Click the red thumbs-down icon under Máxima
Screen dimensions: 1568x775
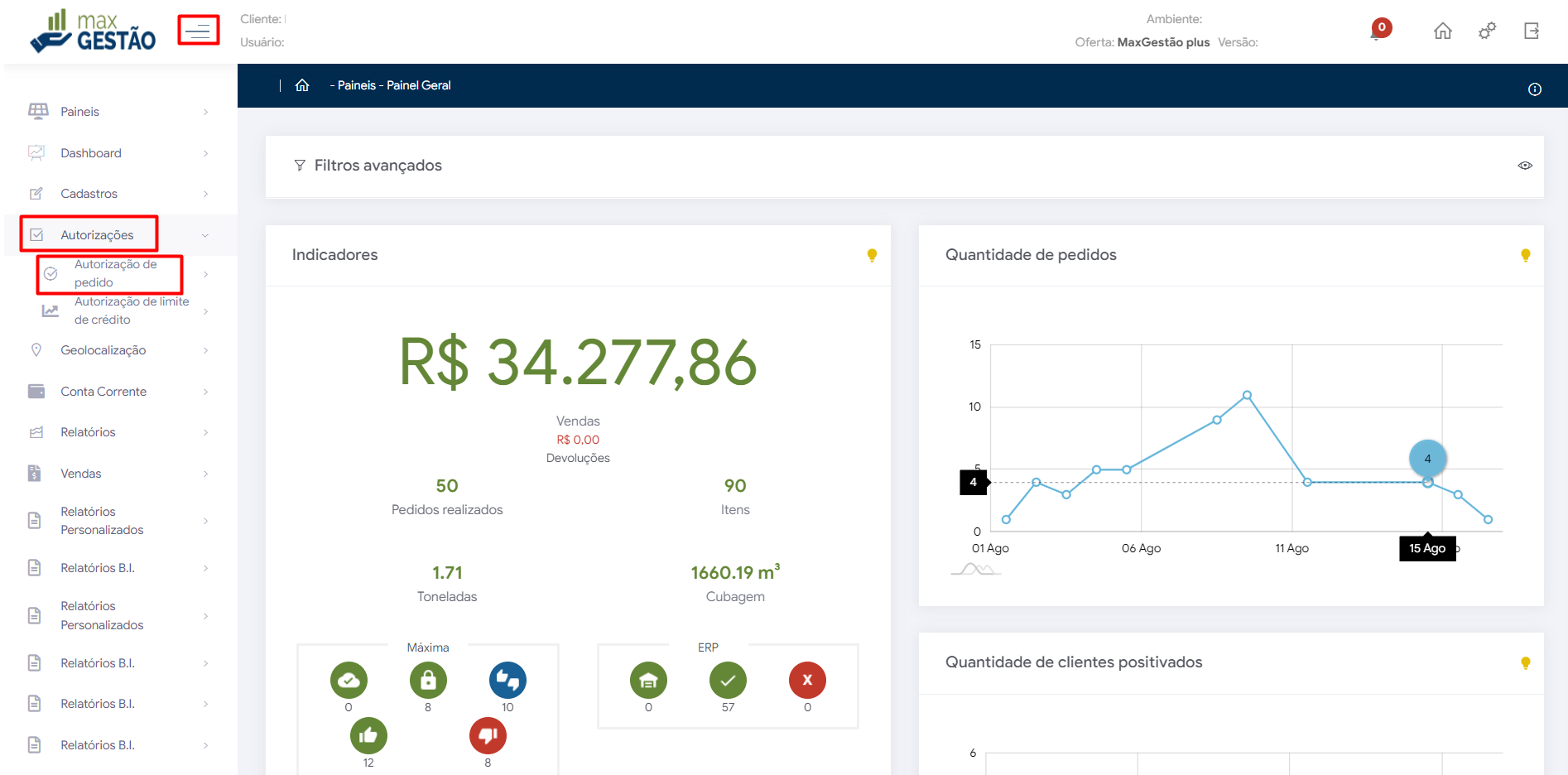(488, 735)
